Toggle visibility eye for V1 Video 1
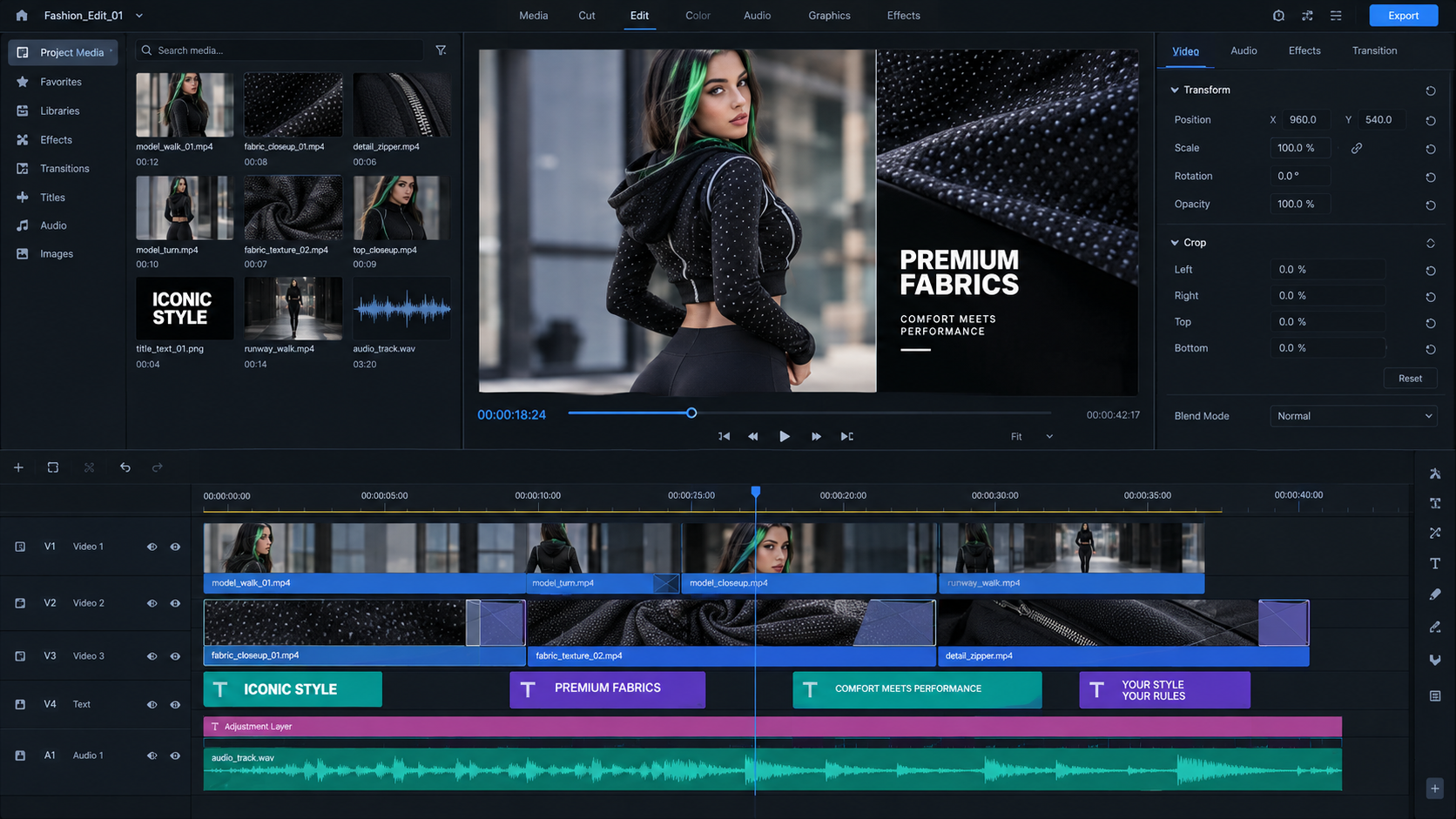The width and height of the screenshot is (1456, 819). click(175, 547)
